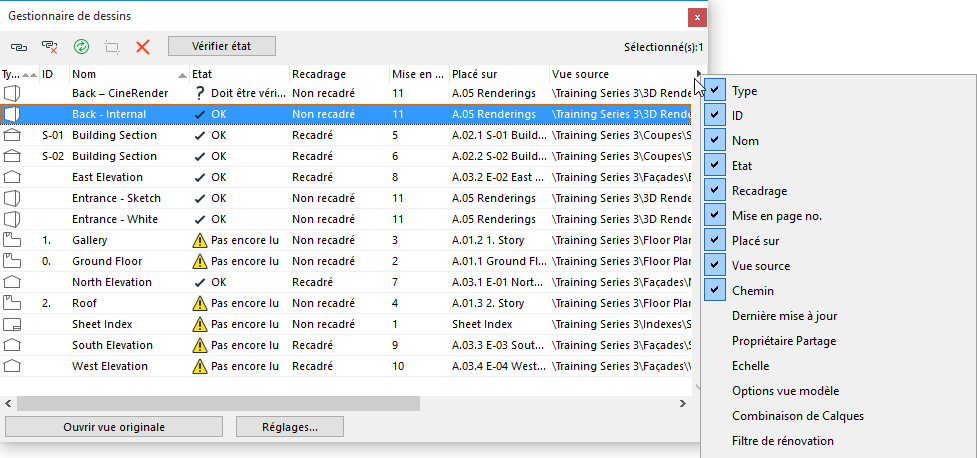Click the scroll left arrow
This screenshot has height=458, width=977.
[7, 404]
